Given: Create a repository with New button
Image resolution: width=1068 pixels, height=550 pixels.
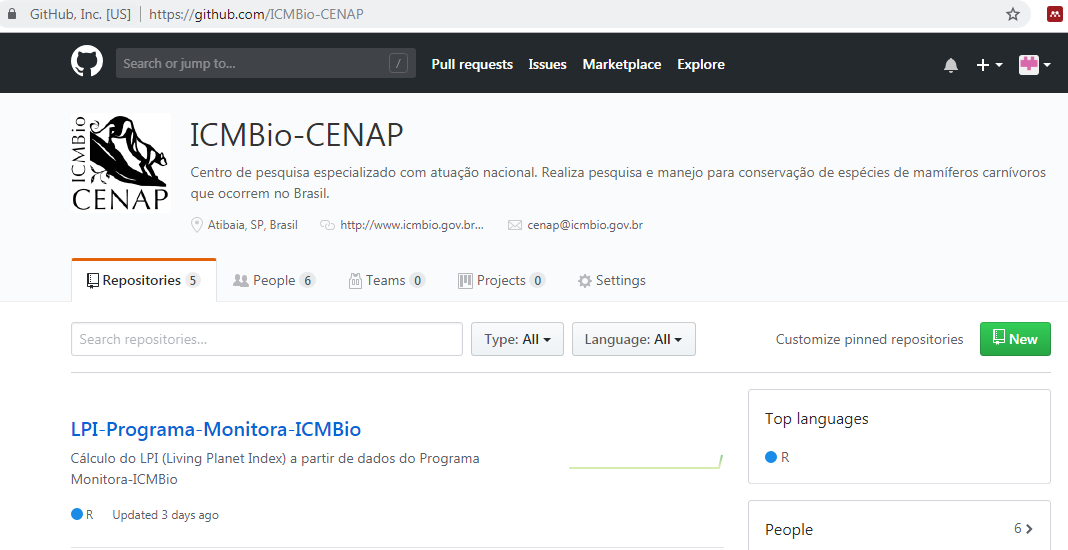Looking at the screenshot, I should click(x=1015, y=339).
